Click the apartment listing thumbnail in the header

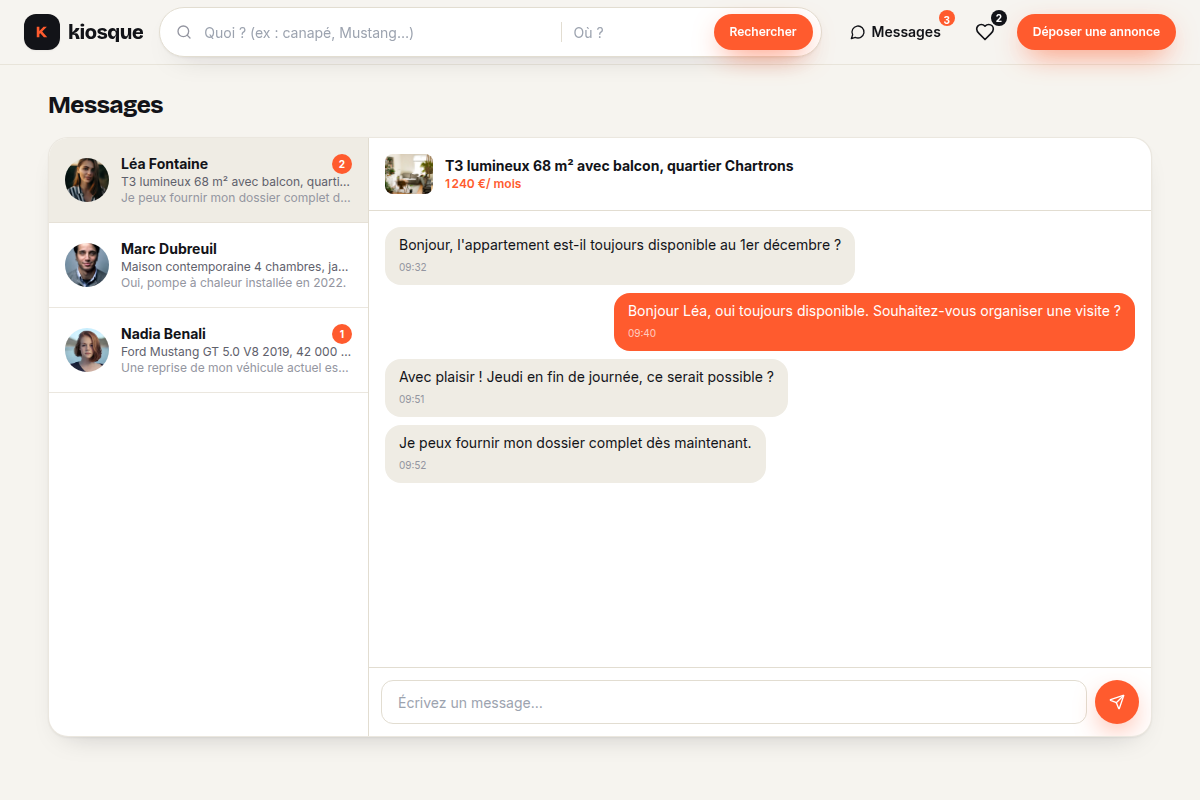pos(409,174)
